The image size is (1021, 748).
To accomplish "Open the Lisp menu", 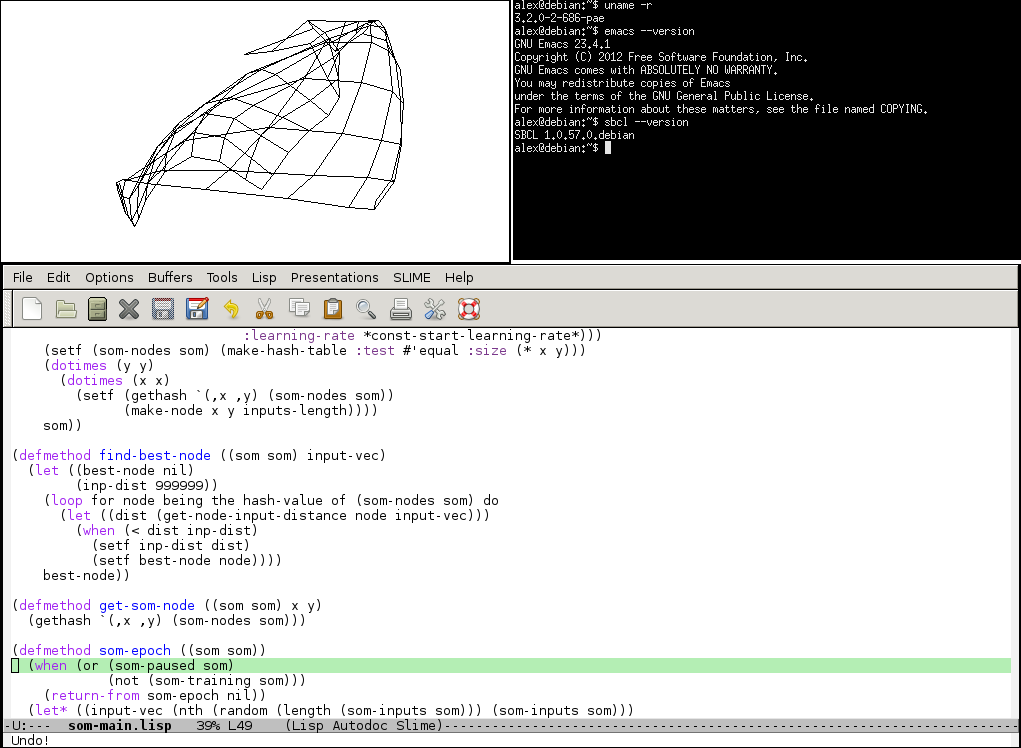I will [264, 277].
